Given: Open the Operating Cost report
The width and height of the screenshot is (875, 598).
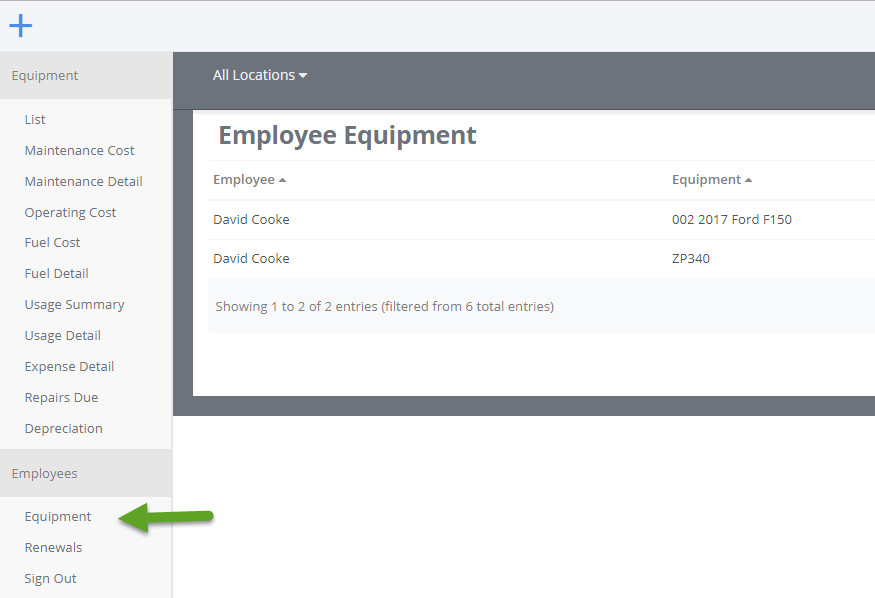Looking at the screenshot, I should [x=70, y=213].
